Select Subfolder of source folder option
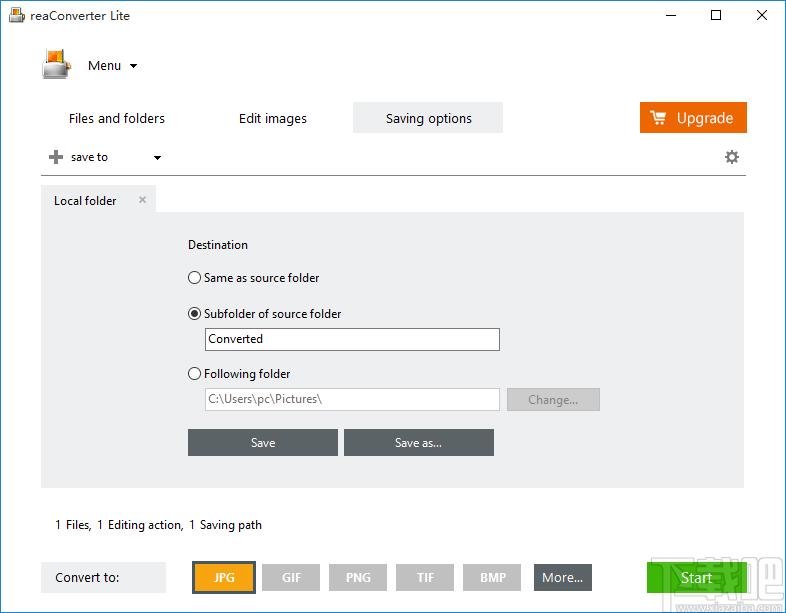786x613 pixels. coord(264,314)
